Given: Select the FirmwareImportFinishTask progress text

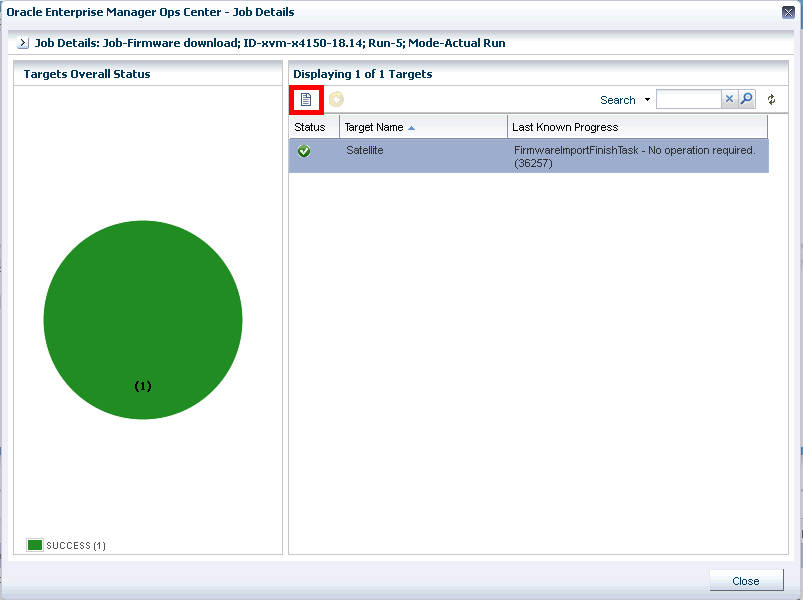Looking at the screenshot, I should (635, 157).
